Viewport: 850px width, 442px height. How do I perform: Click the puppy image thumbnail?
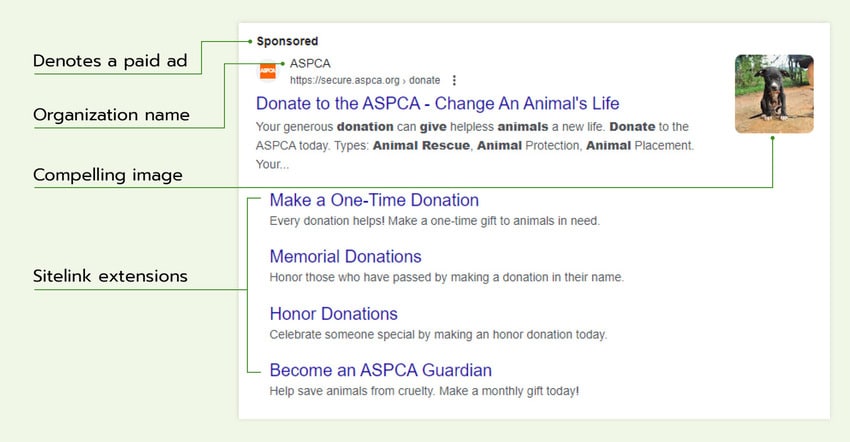click(774, 94)
